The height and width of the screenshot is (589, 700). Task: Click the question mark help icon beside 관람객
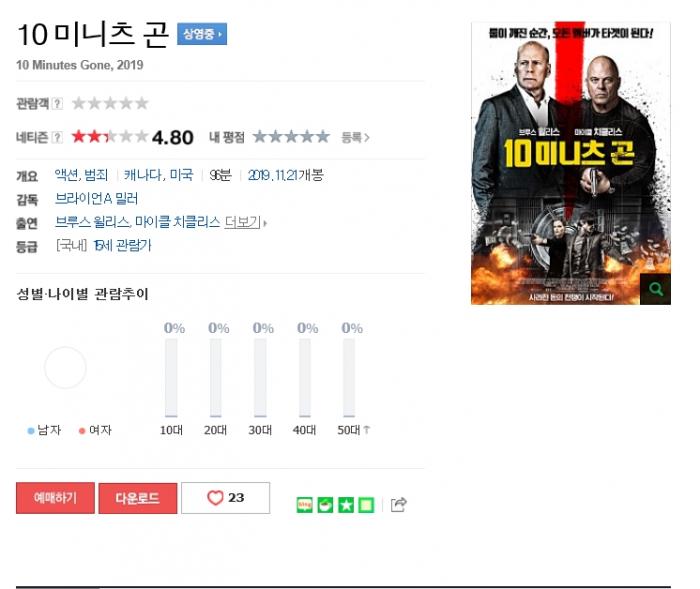(57, 104)
